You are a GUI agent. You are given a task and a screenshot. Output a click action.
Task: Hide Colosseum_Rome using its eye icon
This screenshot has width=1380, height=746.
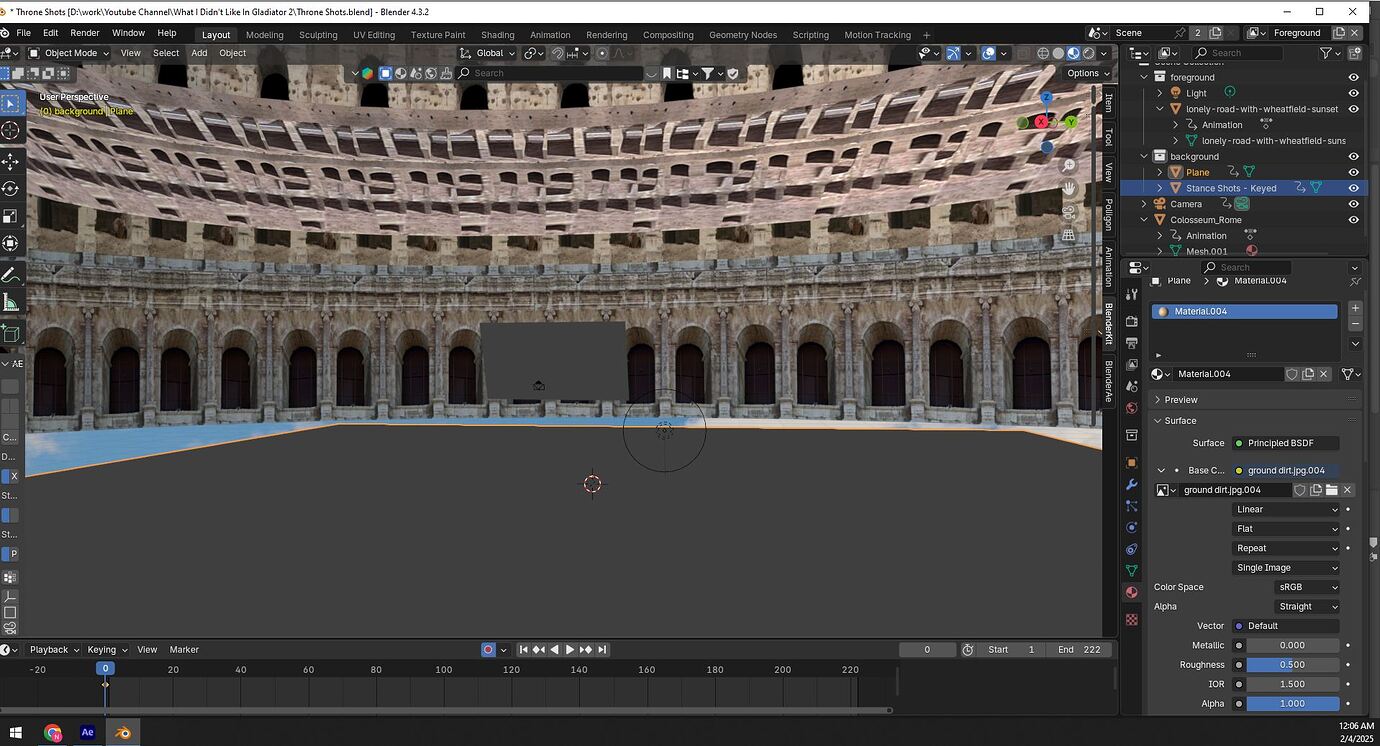pos(1353,220)
